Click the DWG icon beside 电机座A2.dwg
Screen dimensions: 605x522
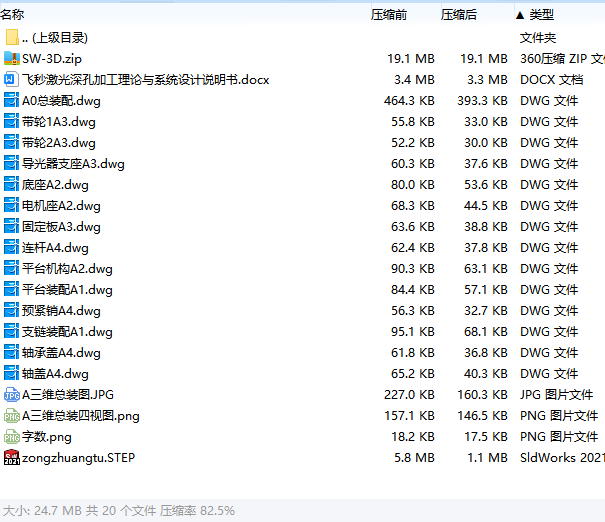(11, 205)
